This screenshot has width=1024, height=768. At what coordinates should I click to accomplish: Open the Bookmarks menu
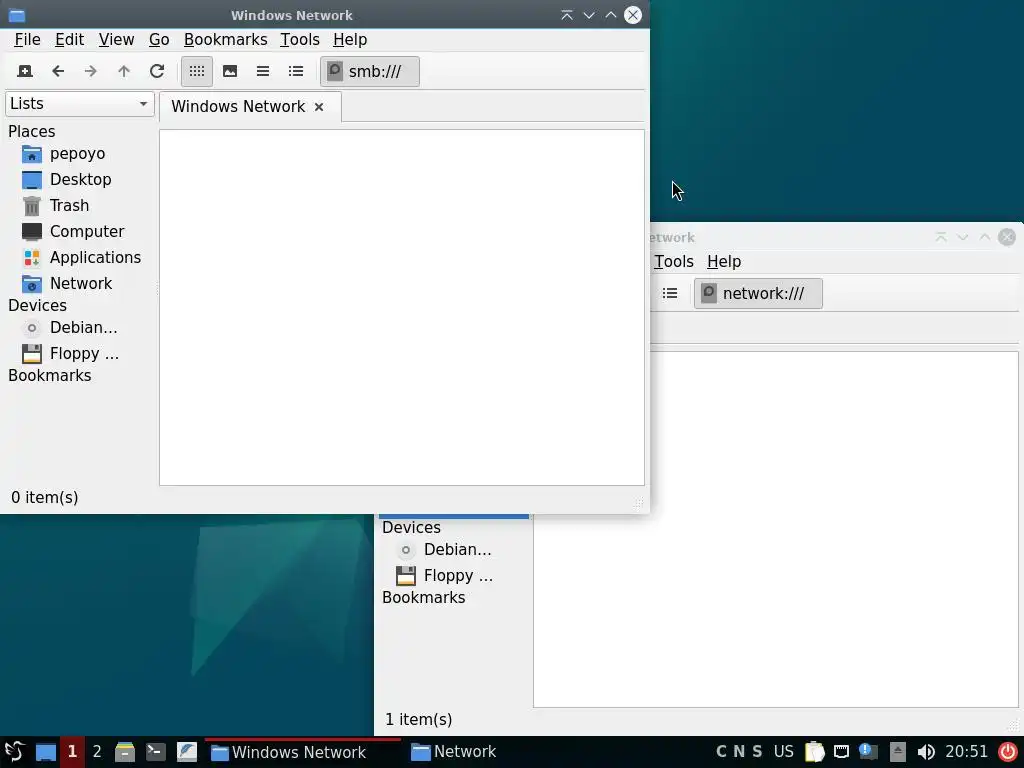tap(225, 40)
